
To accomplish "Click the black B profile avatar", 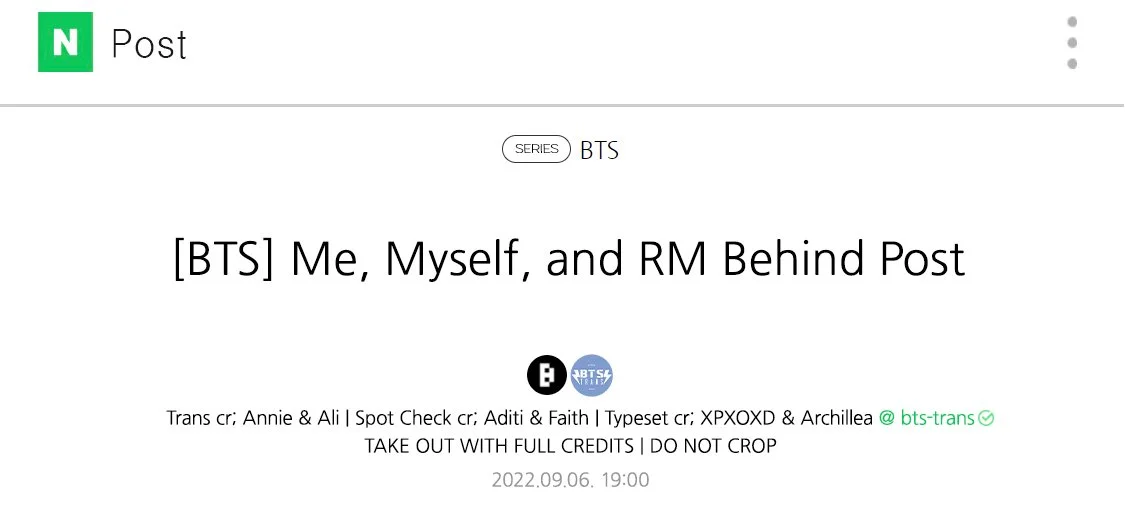I will [547, 375].
